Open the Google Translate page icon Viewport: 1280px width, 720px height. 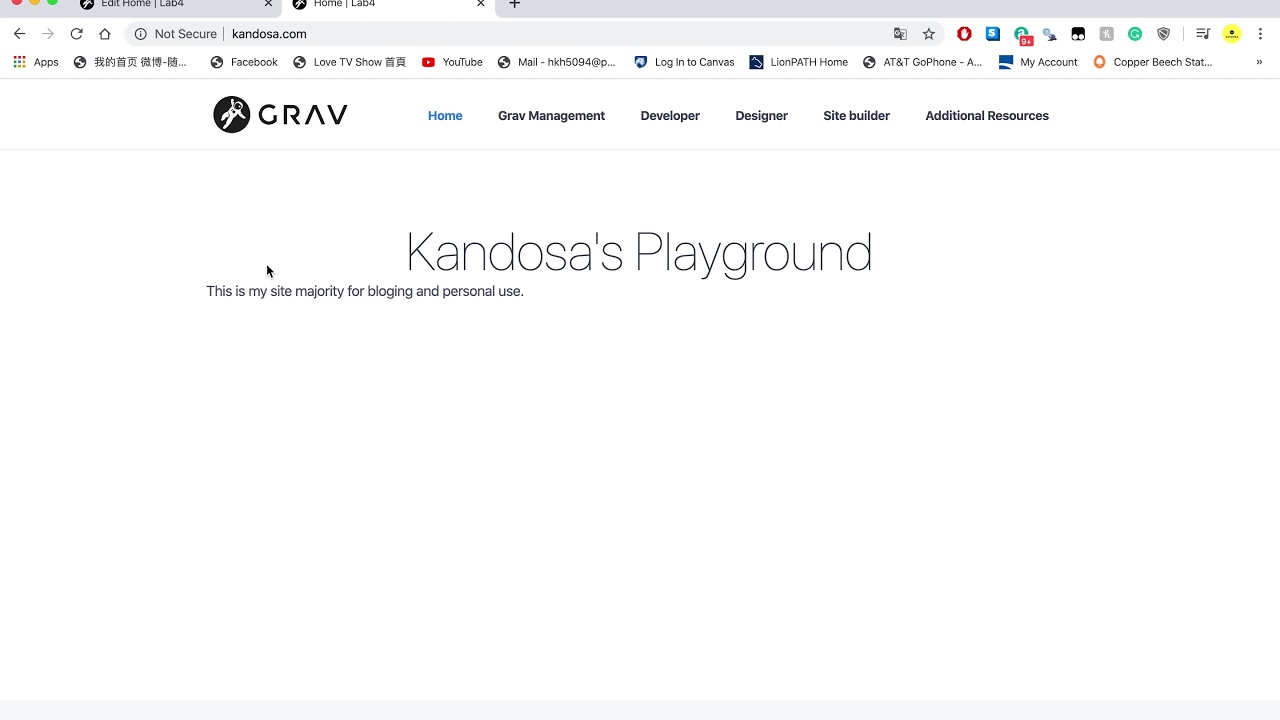click(900, 34)
